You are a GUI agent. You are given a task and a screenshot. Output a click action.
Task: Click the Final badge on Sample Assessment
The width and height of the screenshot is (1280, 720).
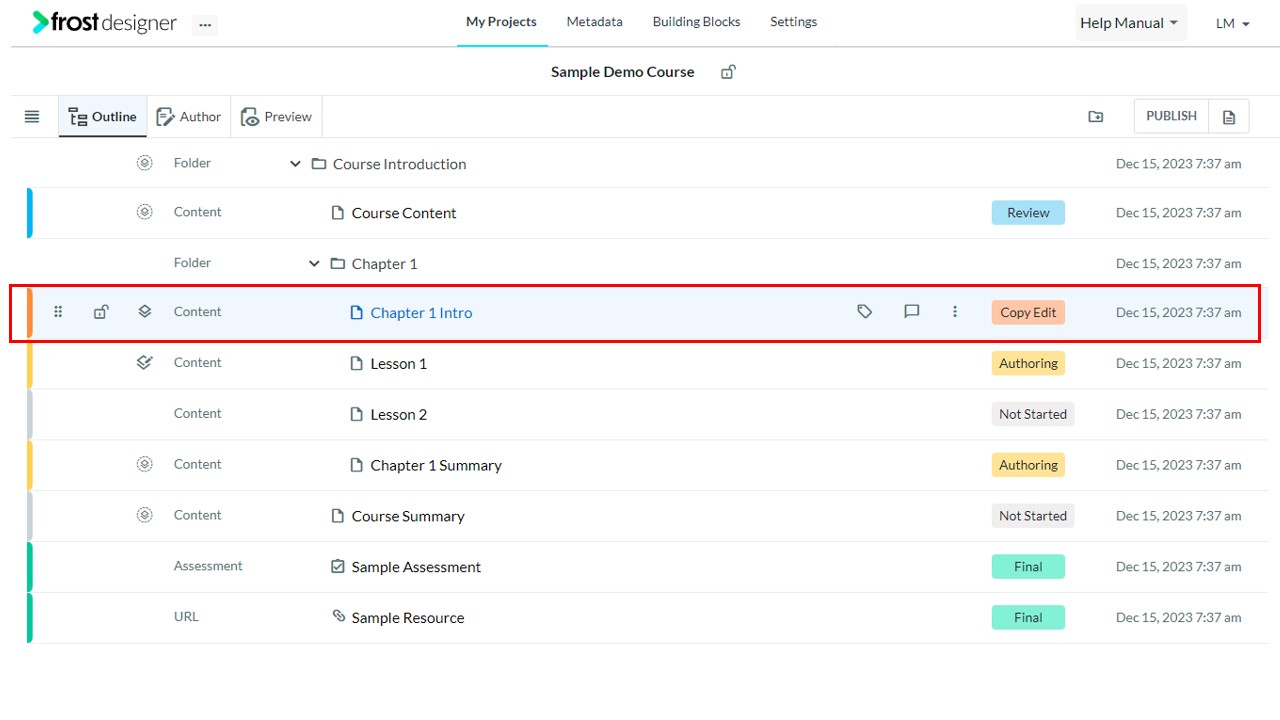click(1028, 567)
